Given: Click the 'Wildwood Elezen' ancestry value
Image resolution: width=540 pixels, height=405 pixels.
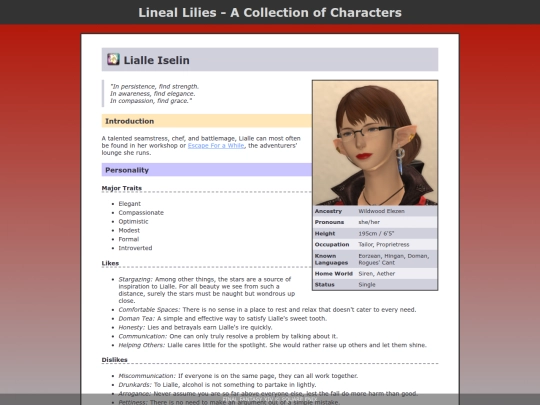Looking at the screenshot, I should pyautogui.click(x=381, y=211).
